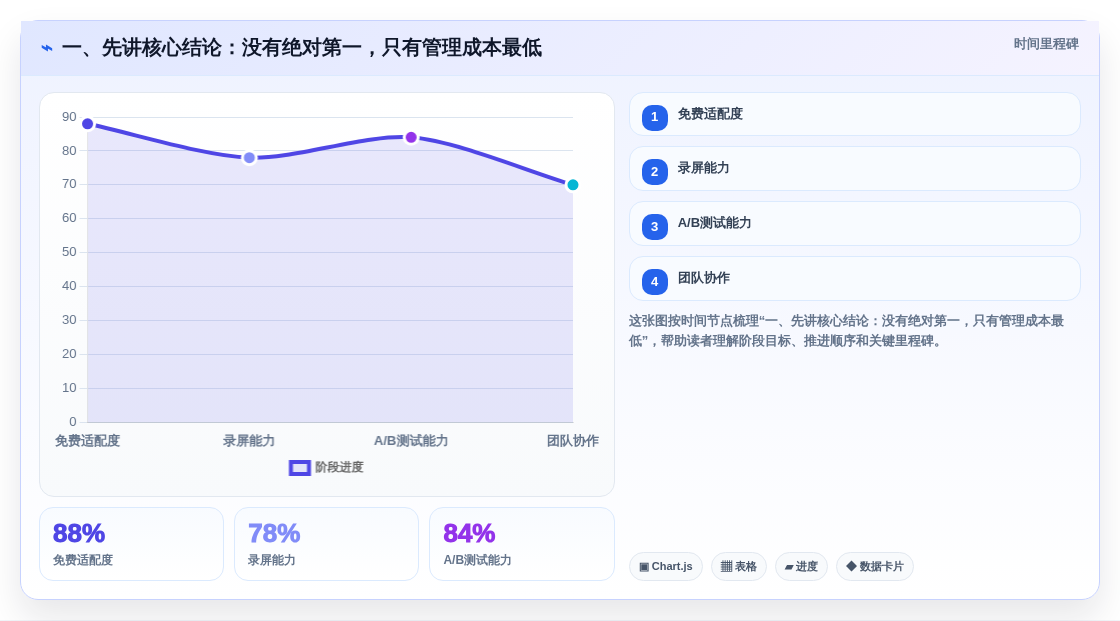Click the 录屏能力 data point on chart

pyautogui.click(x=249, y=158)
